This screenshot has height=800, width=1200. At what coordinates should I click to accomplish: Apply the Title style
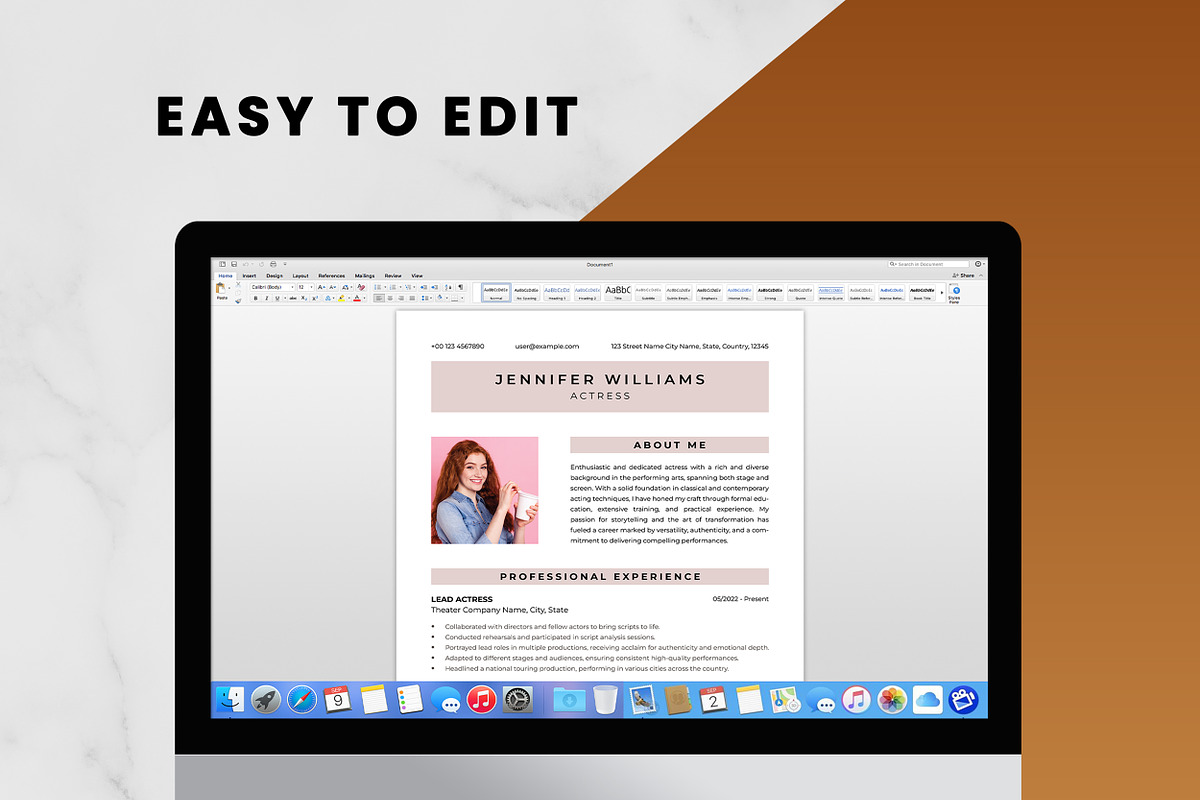click(x=617, y=292)
